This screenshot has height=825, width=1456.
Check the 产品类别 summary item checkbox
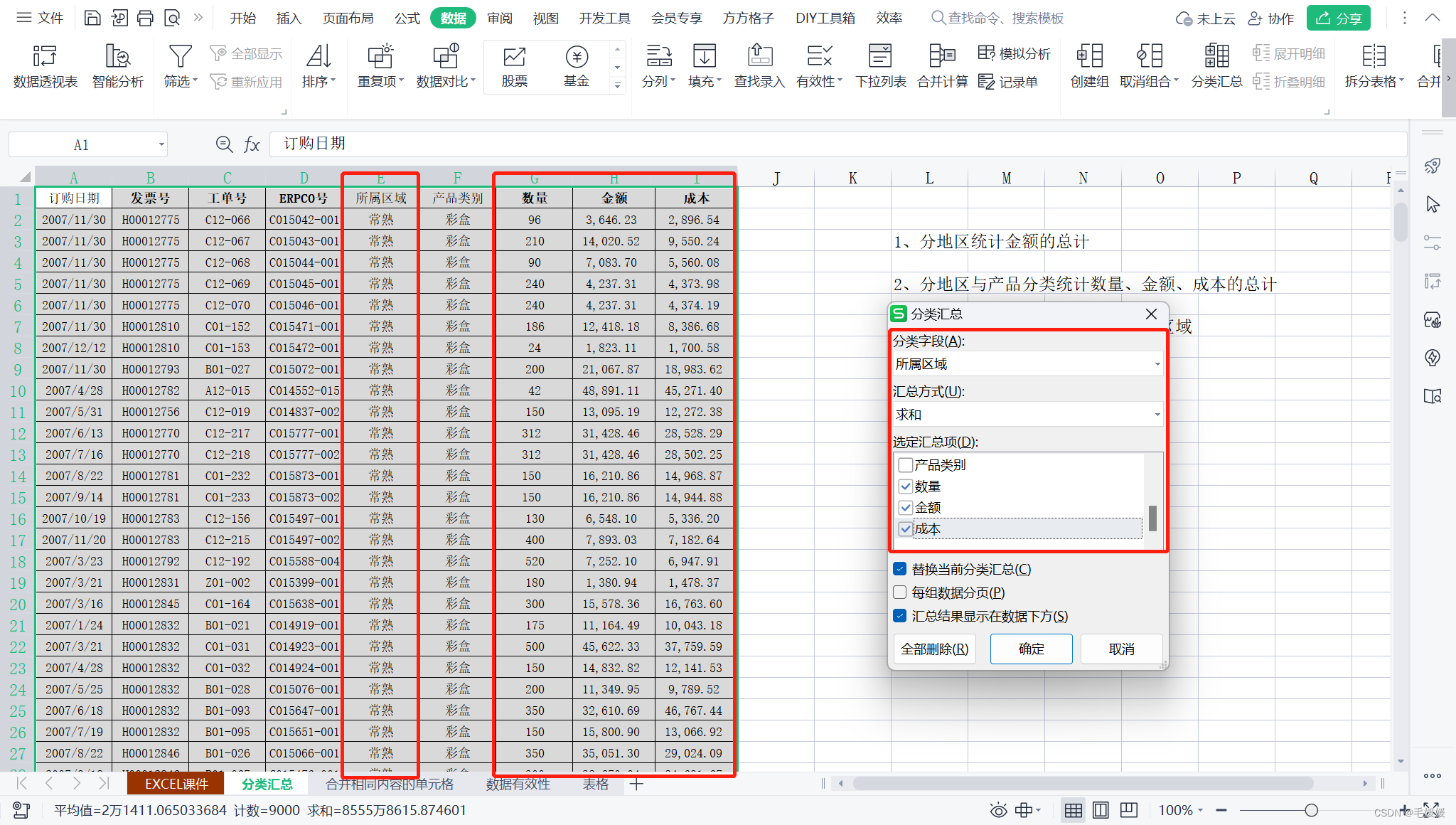click(906, 465)
